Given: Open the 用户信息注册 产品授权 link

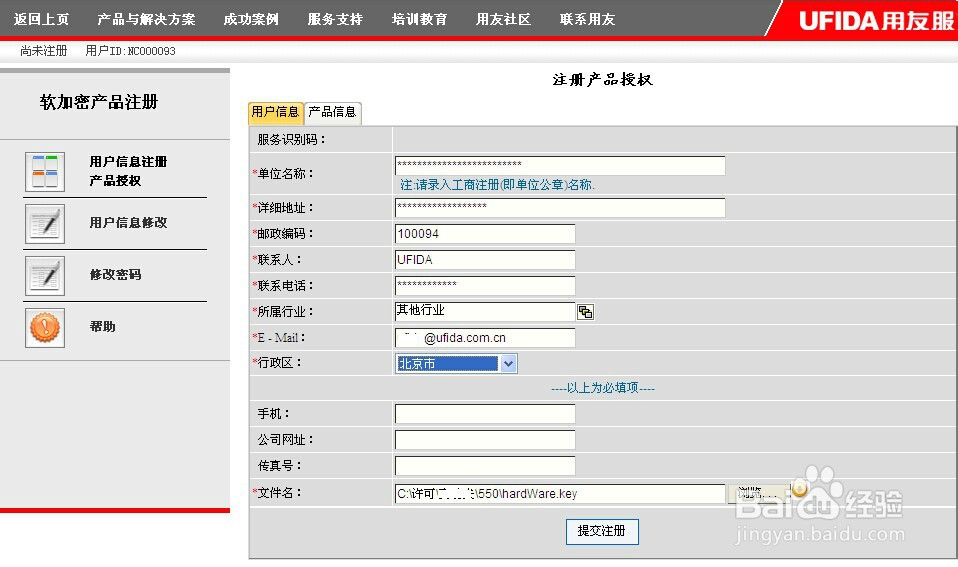Looking at the screenshot, I should (x=128, y=171).
